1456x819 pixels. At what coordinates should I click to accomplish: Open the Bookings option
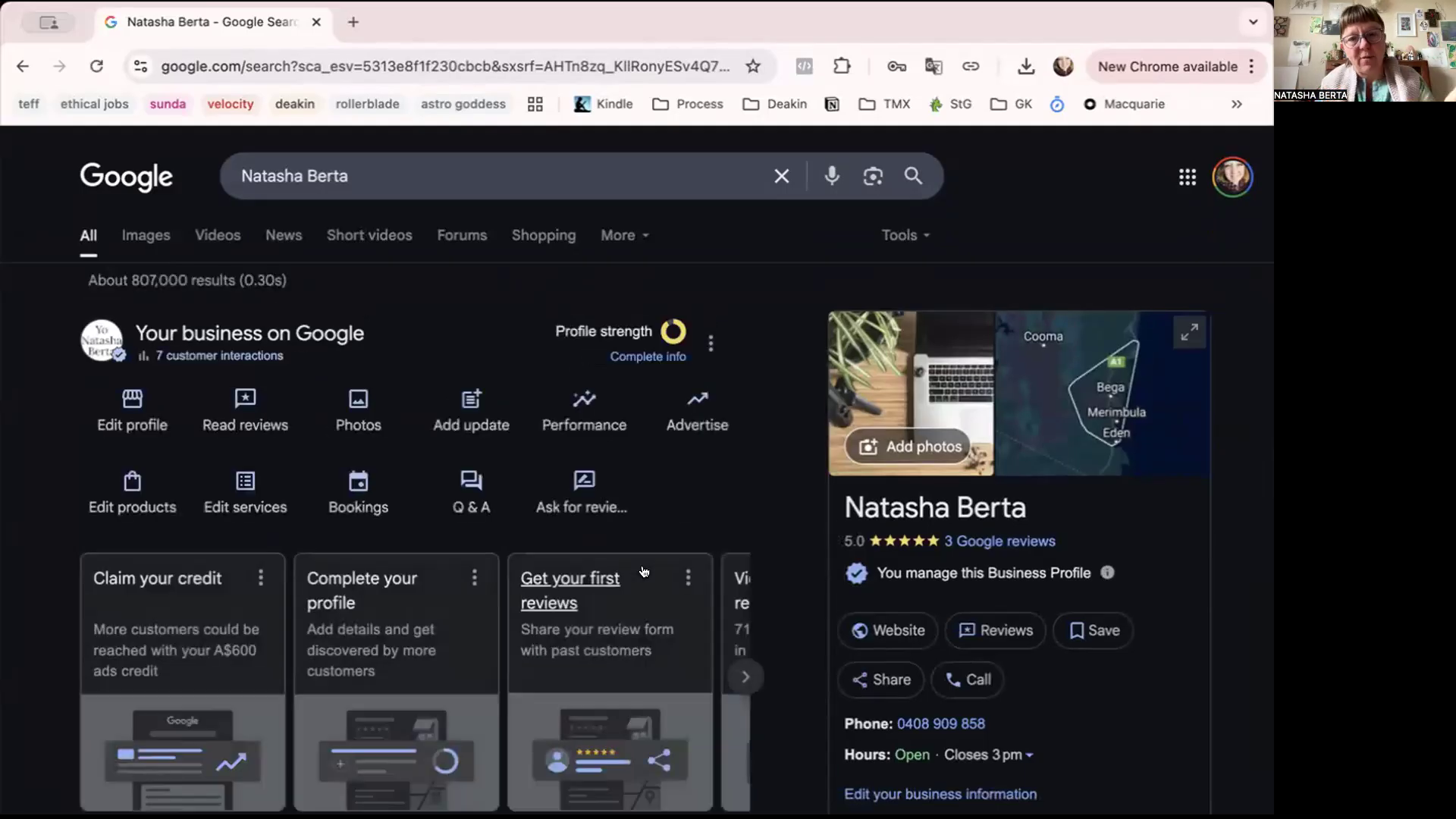(x=358, y=493)
